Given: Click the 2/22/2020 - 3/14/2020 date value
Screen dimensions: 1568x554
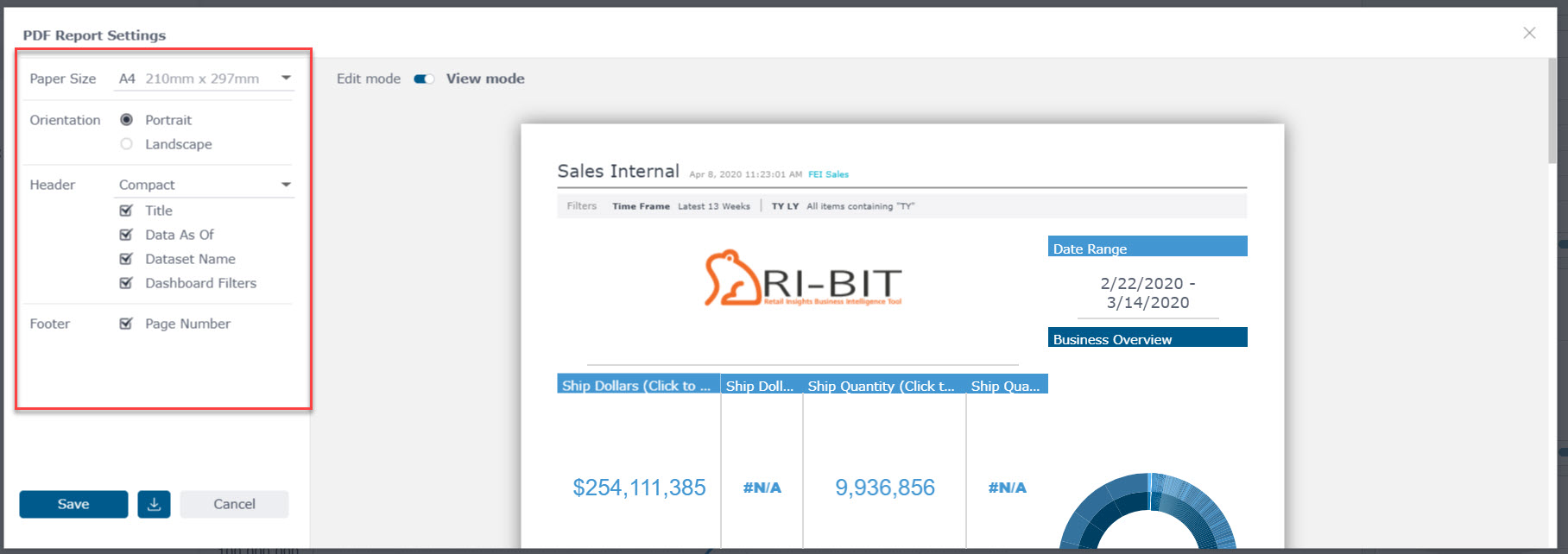Looking at the screenshot, I should click(x=1148, y=293).
